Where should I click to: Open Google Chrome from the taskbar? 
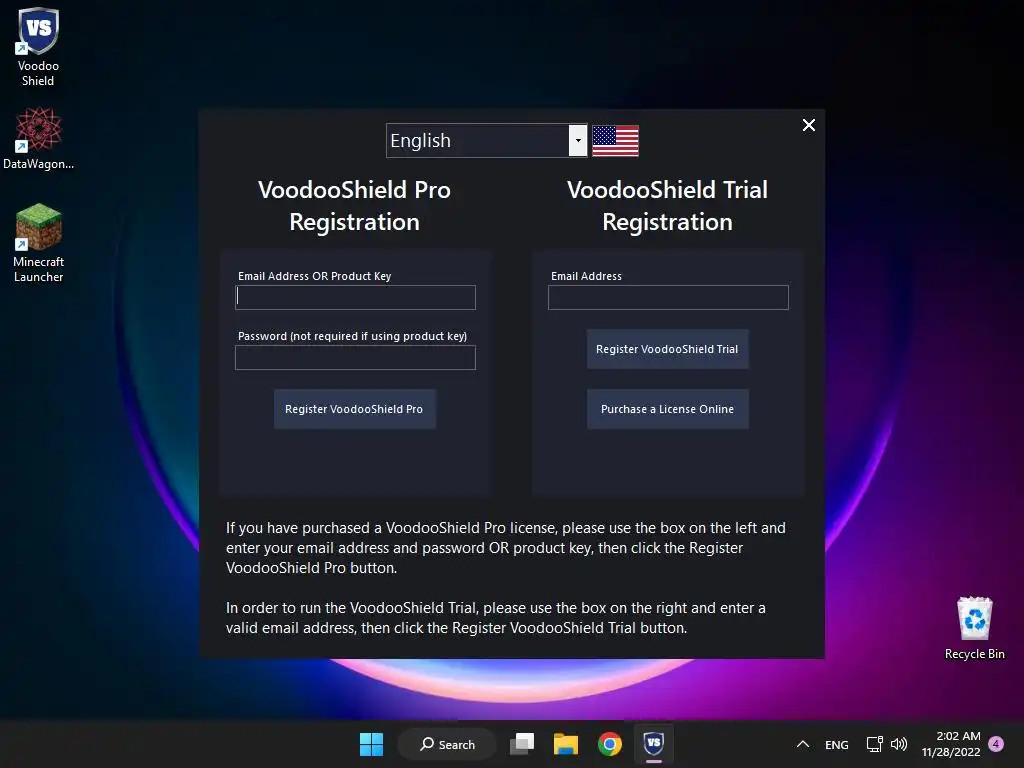610,744
